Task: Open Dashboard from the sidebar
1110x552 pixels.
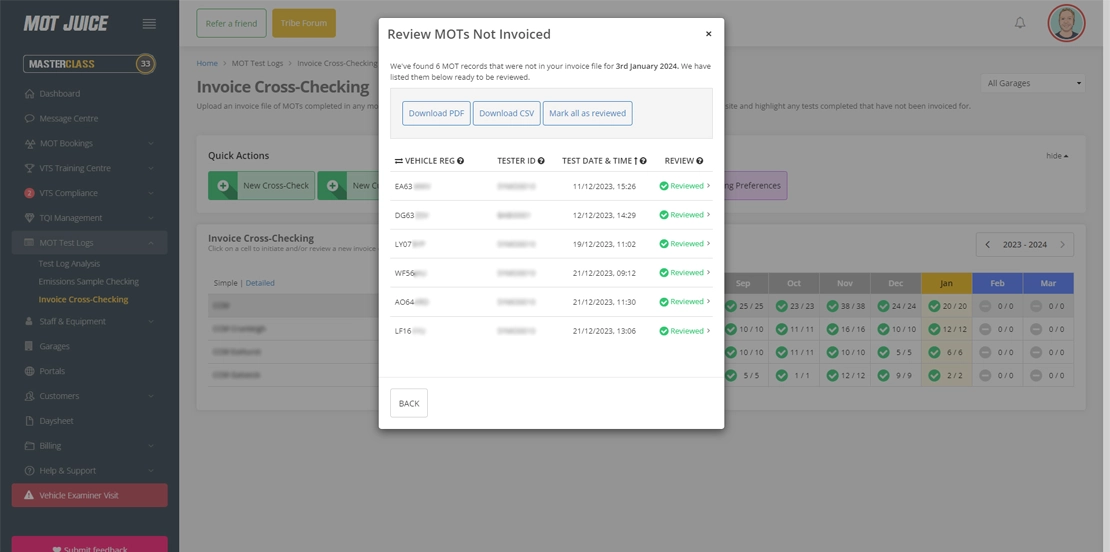Action: (x=59, y=93)
